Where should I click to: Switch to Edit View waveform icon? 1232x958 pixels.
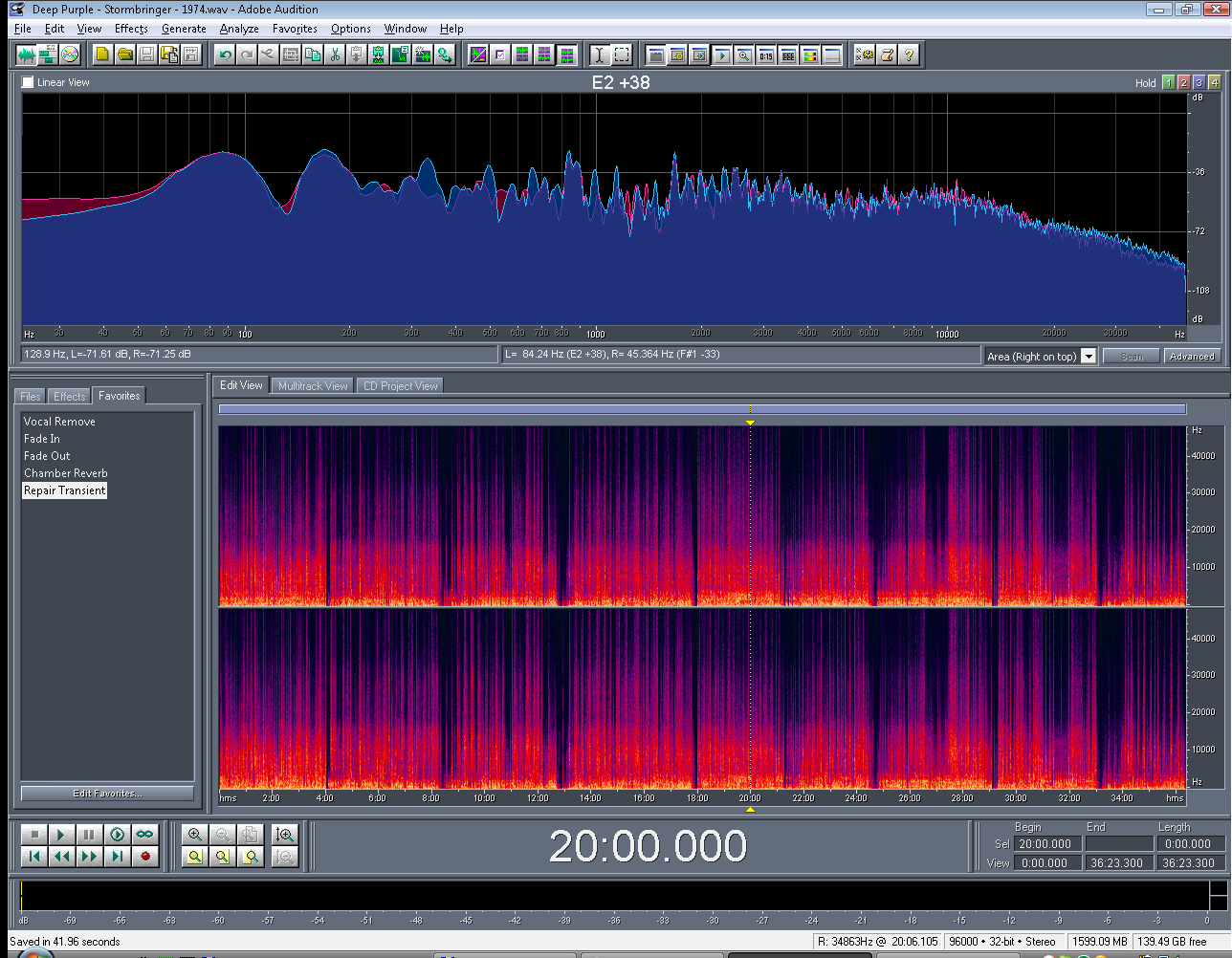tap(26, 54)
